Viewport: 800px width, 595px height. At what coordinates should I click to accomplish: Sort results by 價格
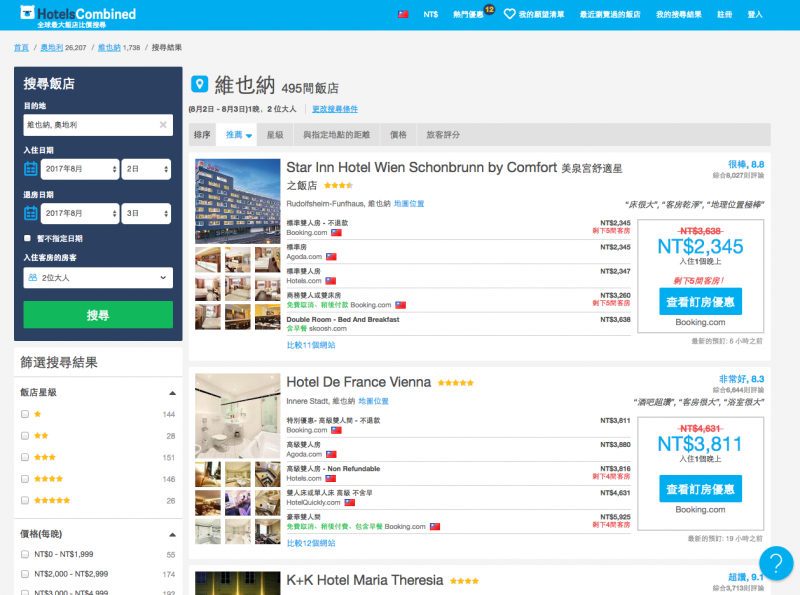398,135
